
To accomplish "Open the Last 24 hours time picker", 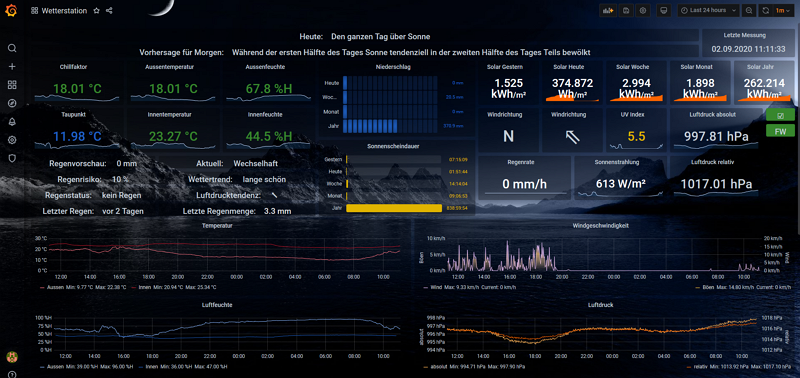I will click(x=709, y=10).
